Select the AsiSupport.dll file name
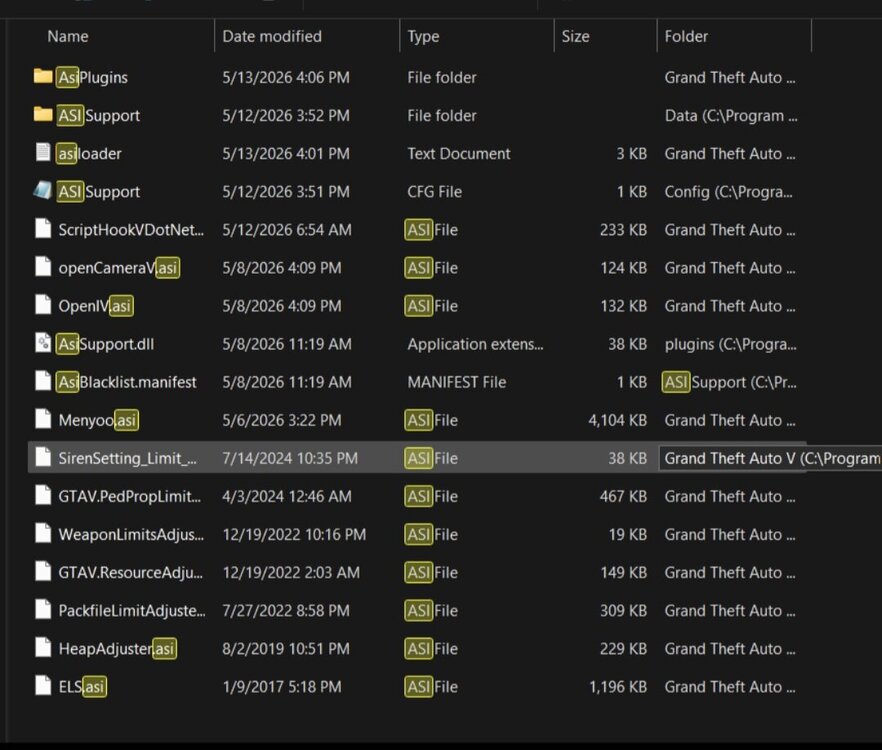 pos(106,344)
